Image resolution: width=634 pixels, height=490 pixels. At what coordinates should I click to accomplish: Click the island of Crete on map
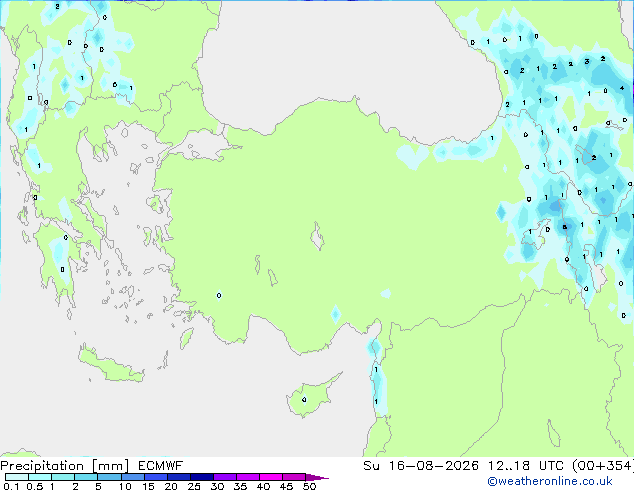[x=110, y=364]
